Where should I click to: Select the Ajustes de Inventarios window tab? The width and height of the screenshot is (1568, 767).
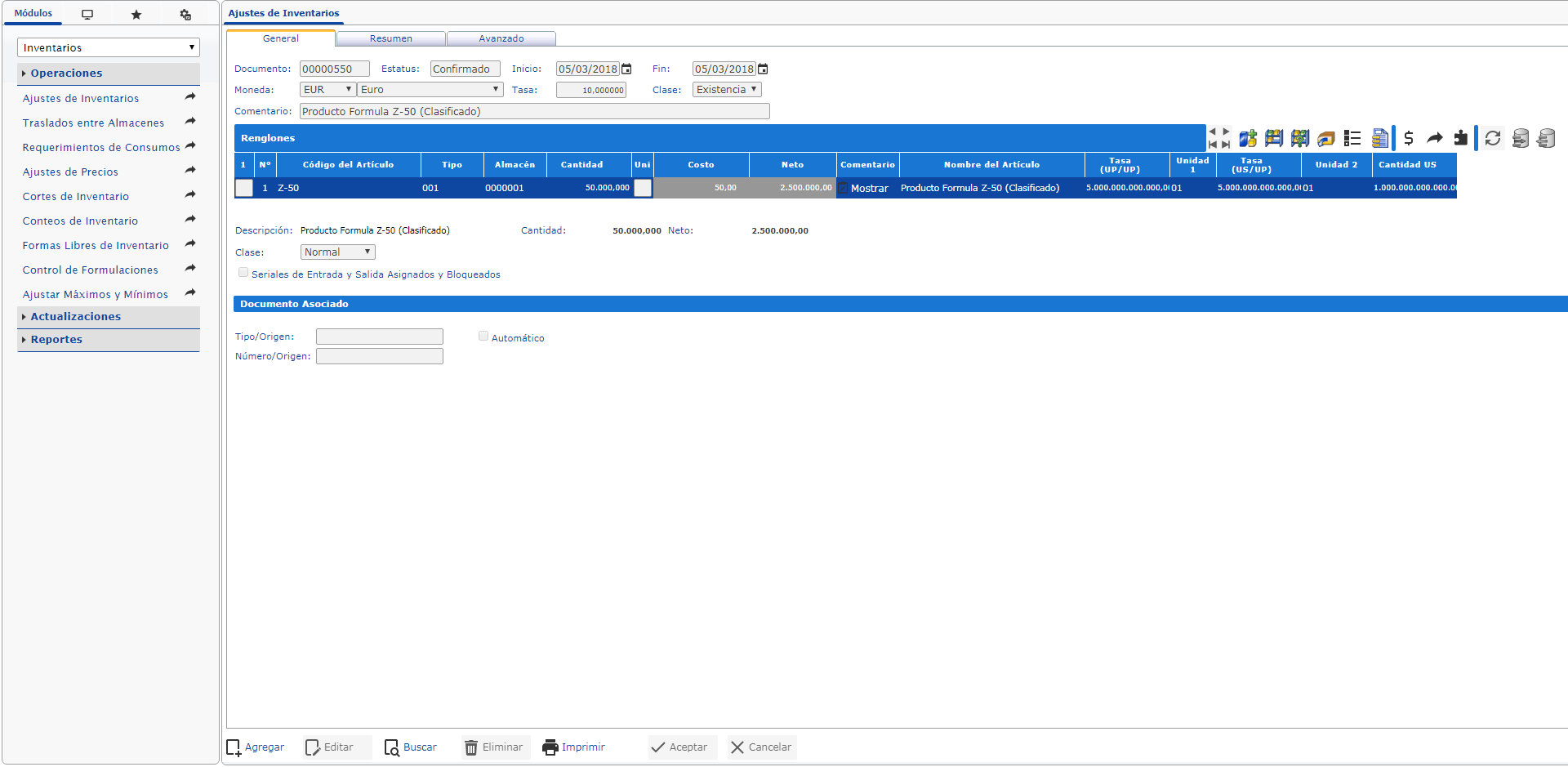coord(283,13)
